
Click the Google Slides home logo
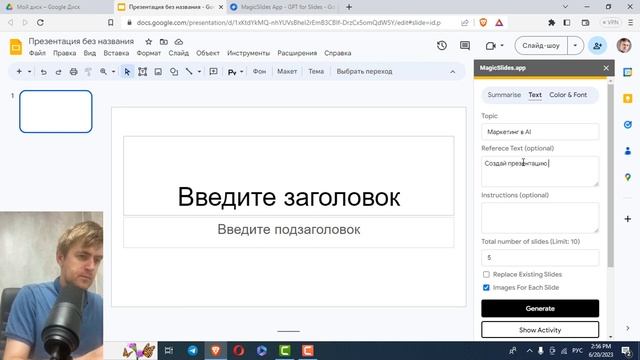pyautogui.click(x=16, y=47)
